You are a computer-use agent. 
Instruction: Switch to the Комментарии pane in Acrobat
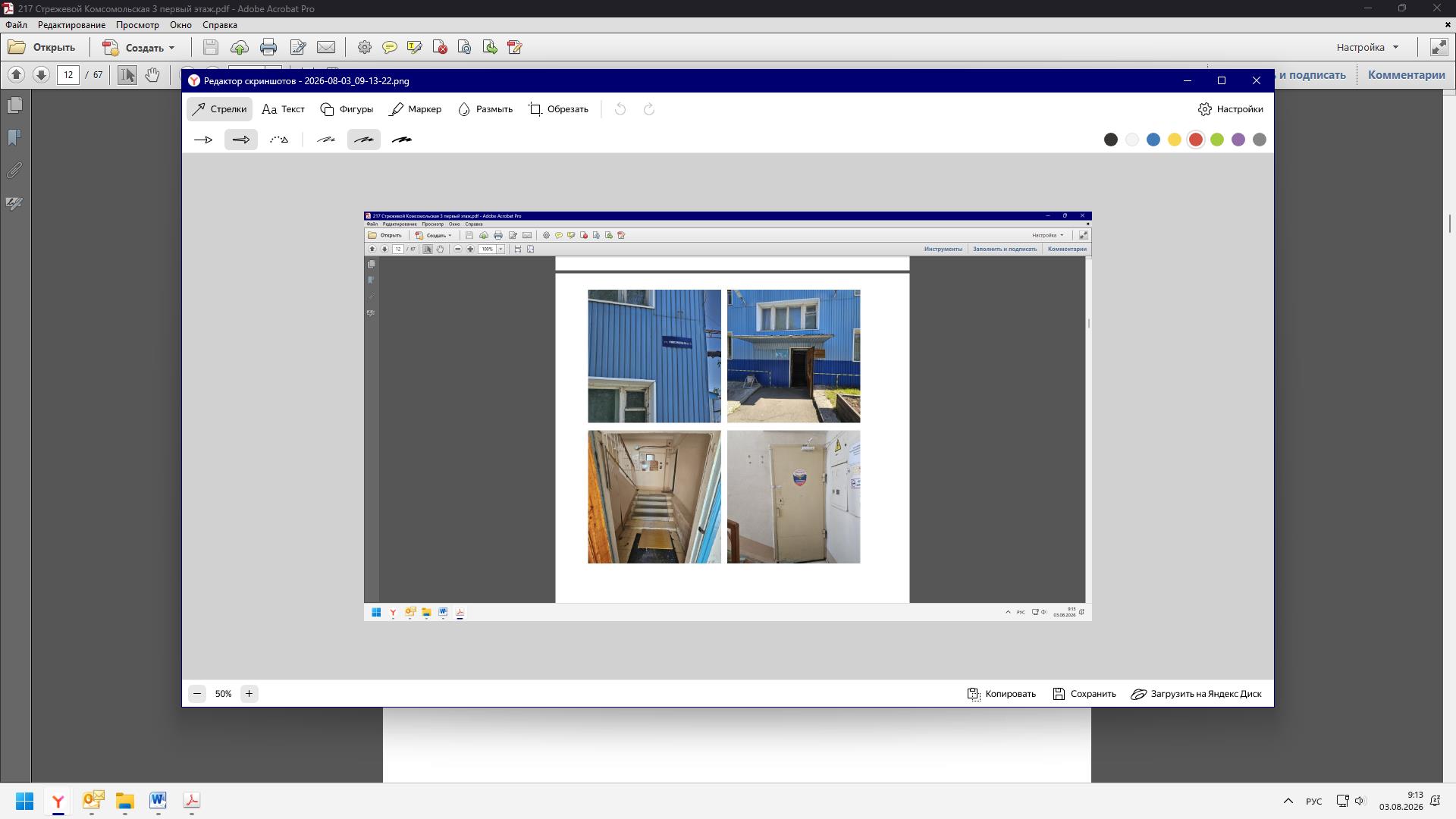click(x=1407, y=74)
